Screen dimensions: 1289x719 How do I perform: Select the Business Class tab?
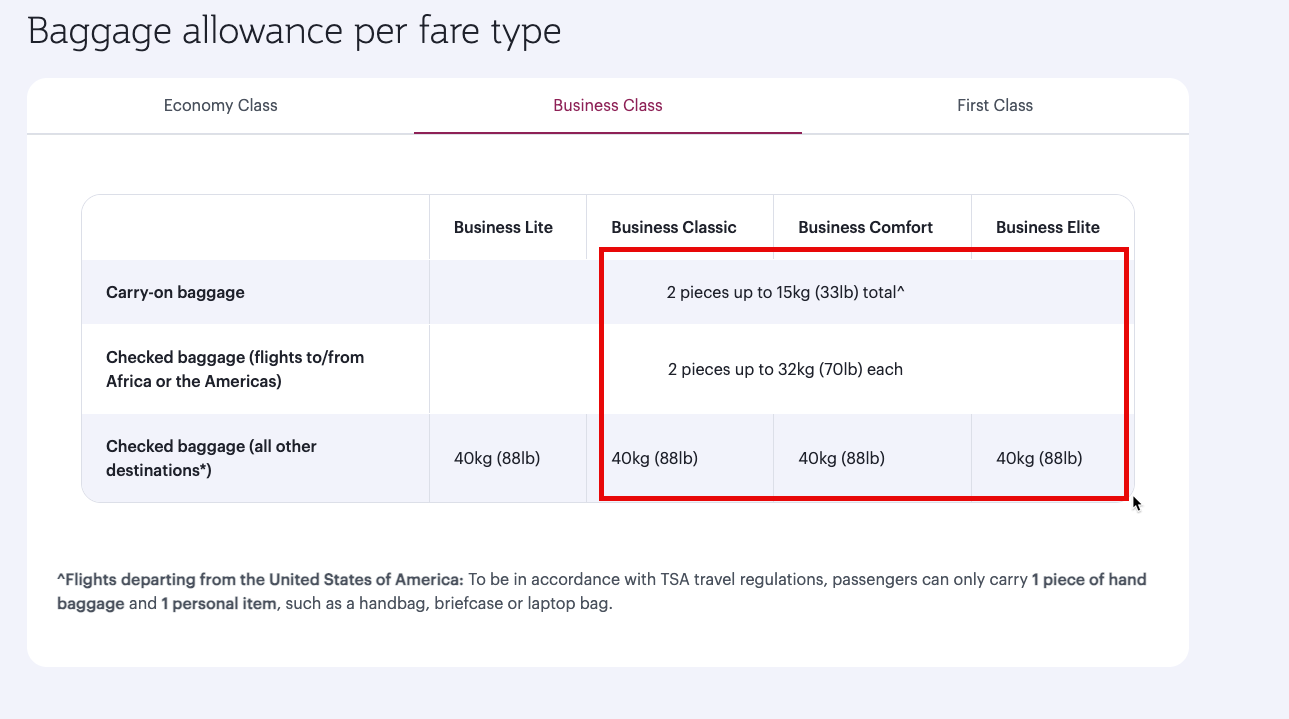tap(608, 105)
